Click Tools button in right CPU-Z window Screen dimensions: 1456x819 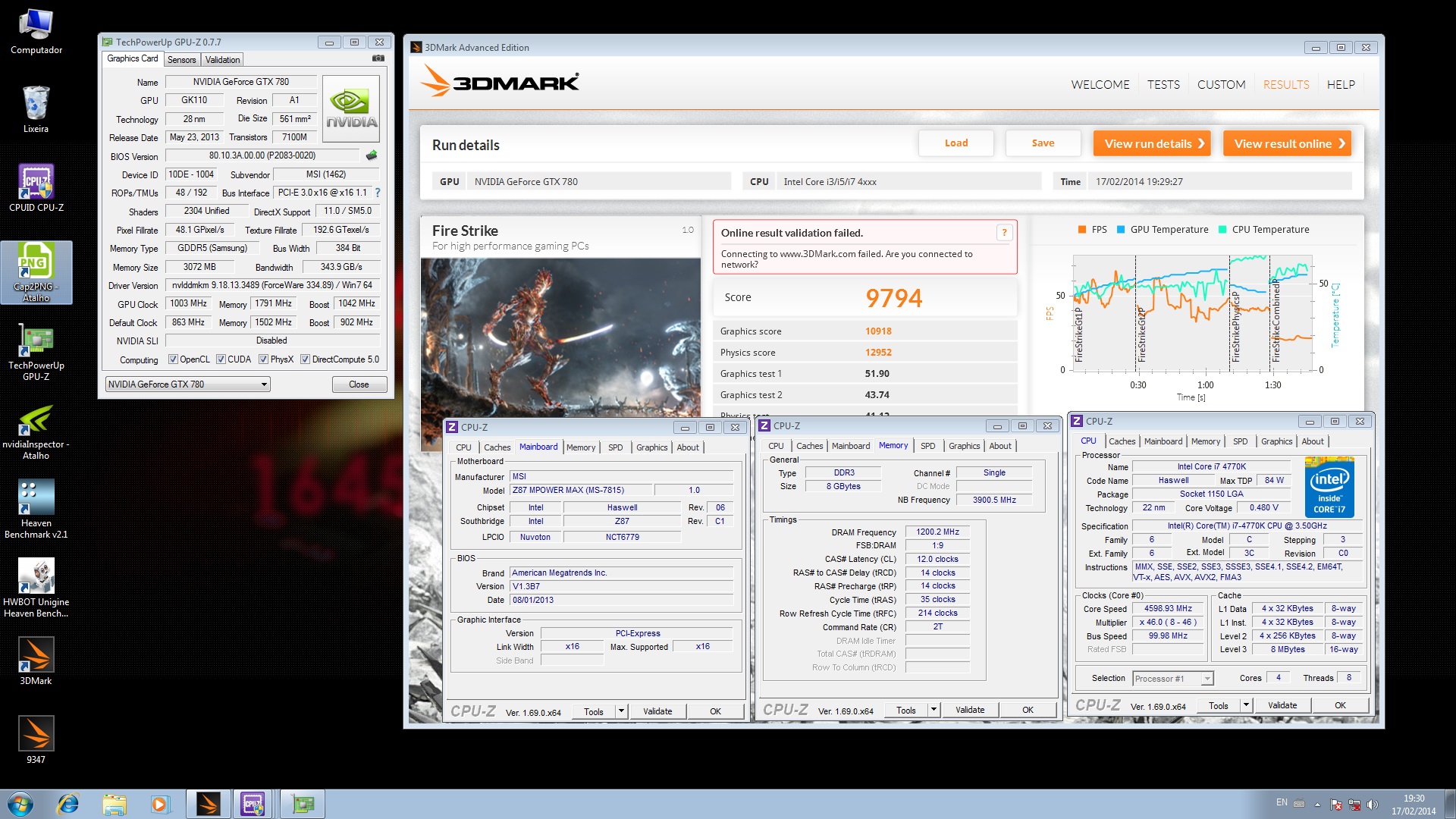tap(1218, 705)
